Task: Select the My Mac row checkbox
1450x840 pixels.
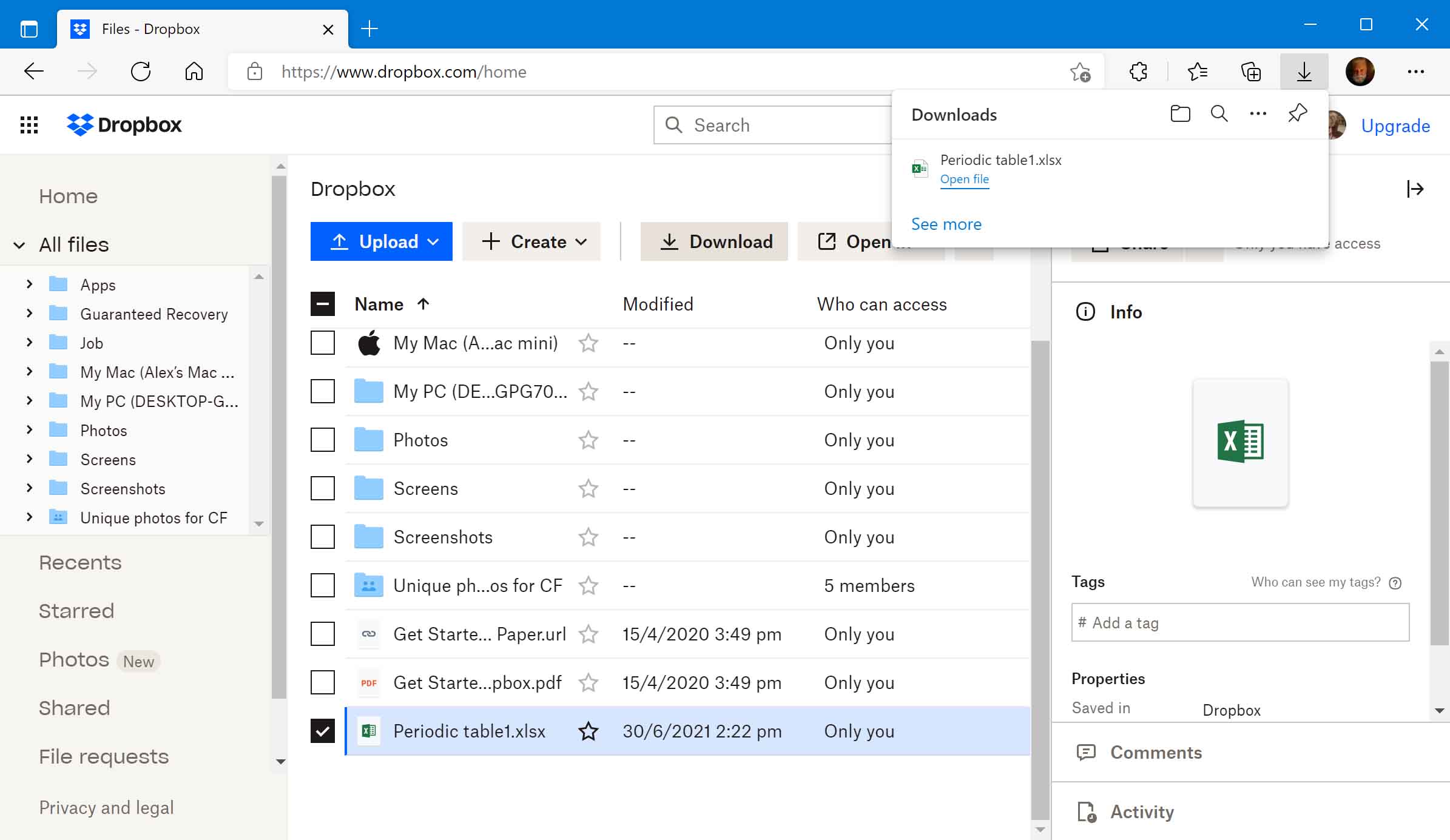Action: 323,343
